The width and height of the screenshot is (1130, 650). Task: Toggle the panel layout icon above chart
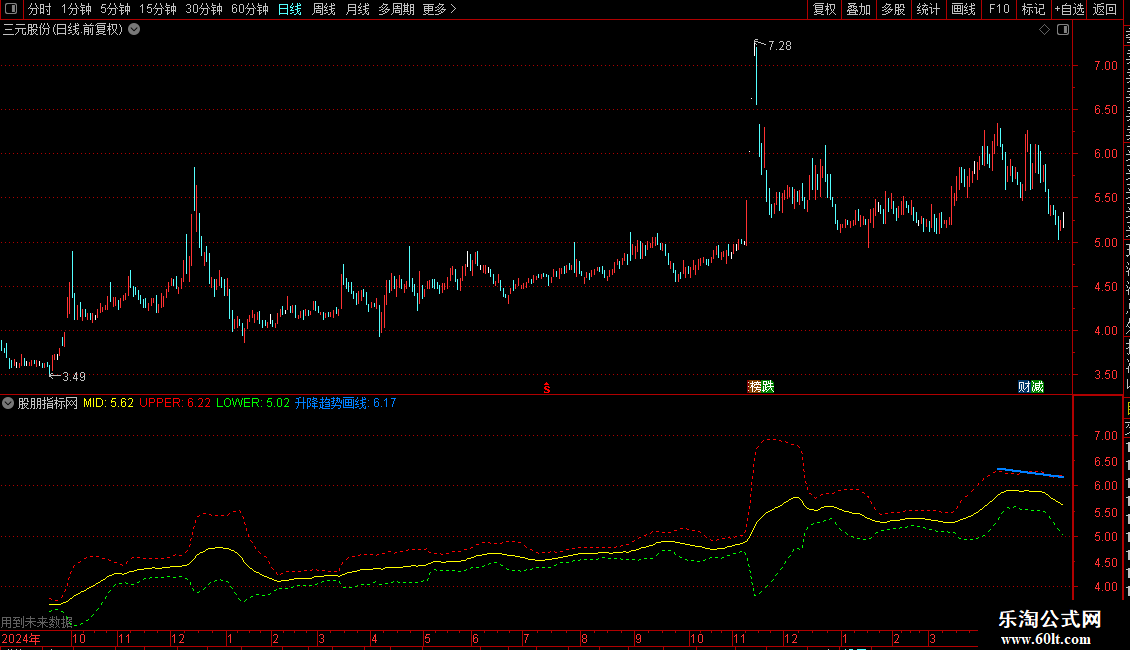click(x=1063, y=30)
